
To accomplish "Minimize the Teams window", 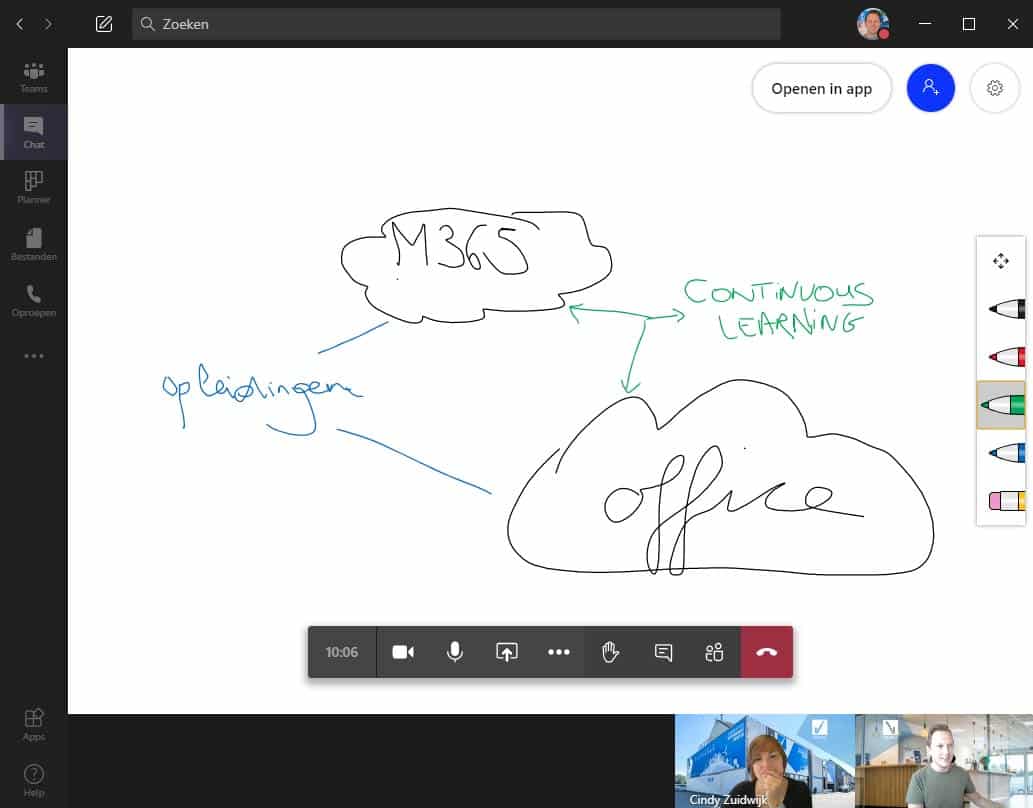I will [x=925, y=24].
